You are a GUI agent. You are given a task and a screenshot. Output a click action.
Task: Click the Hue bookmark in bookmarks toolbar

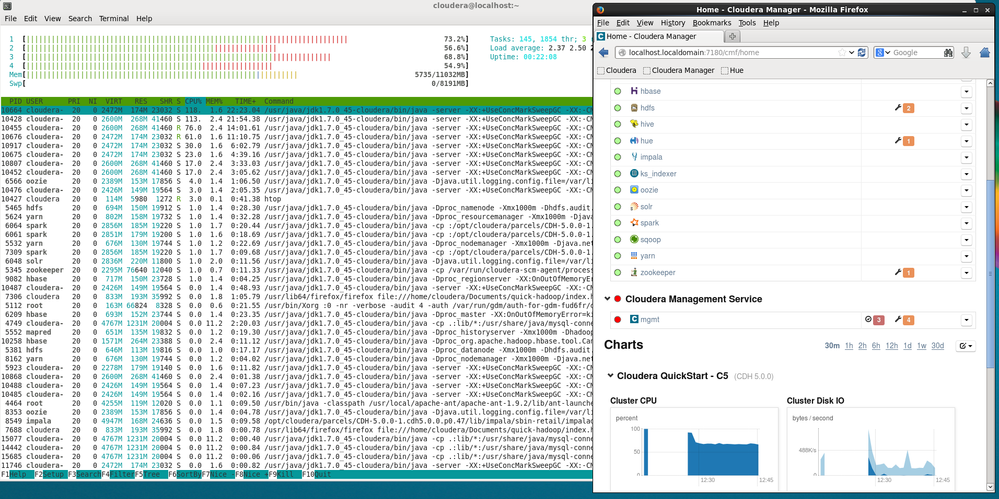pyautogui.click(x=735, y=71)
